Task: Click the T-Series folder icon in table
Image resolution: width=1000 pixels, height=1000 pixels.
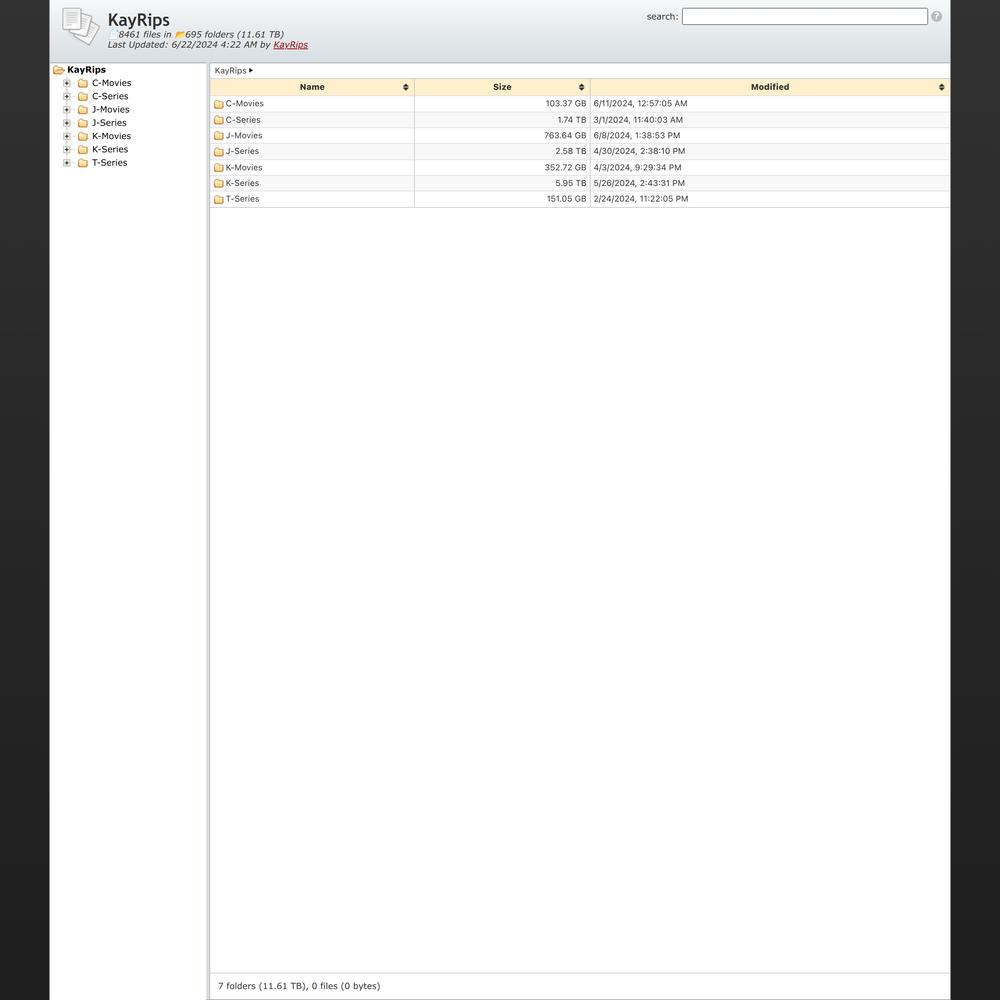Action: [x=219, y=200]
